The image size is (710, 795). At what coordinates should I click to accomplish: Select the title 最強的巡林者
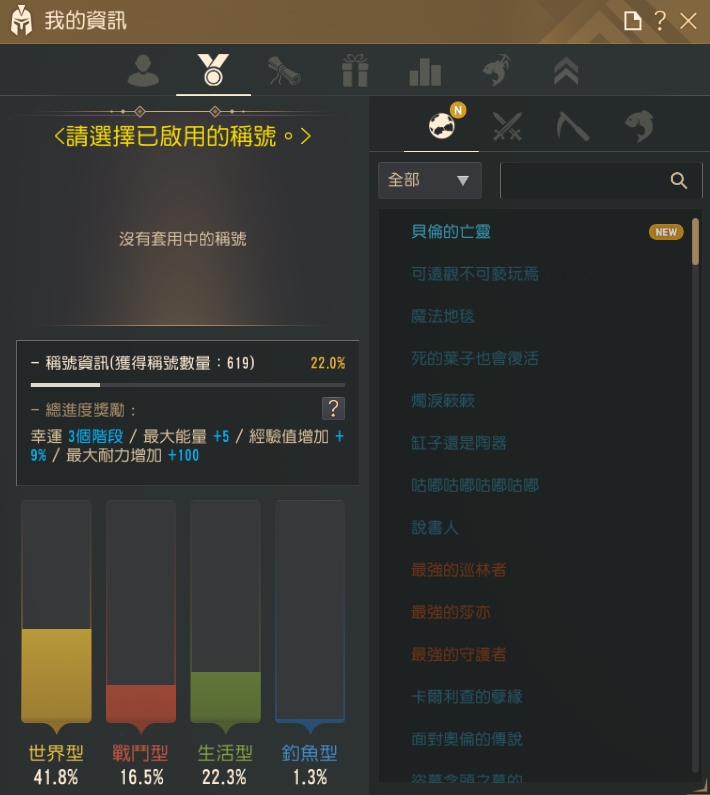coord(458,570)
